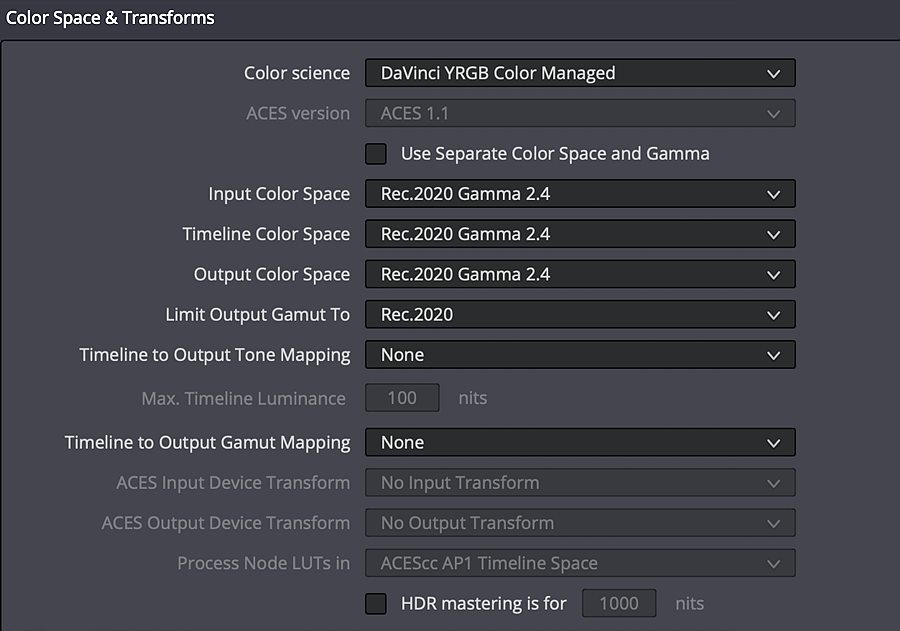Enable Use Separate Color Space and Gamma
The image size is (900, 631).
click(x=376, y=153)
